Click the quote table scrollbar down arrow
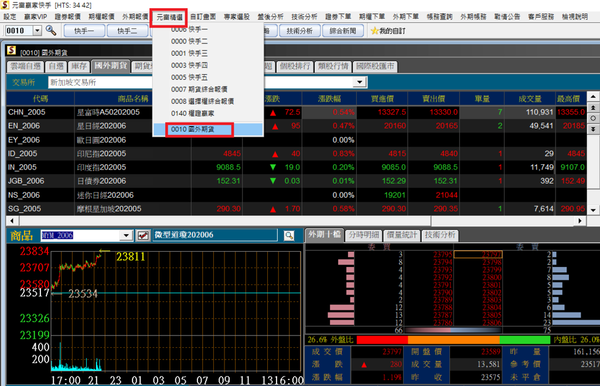 (x=593, y=210)
